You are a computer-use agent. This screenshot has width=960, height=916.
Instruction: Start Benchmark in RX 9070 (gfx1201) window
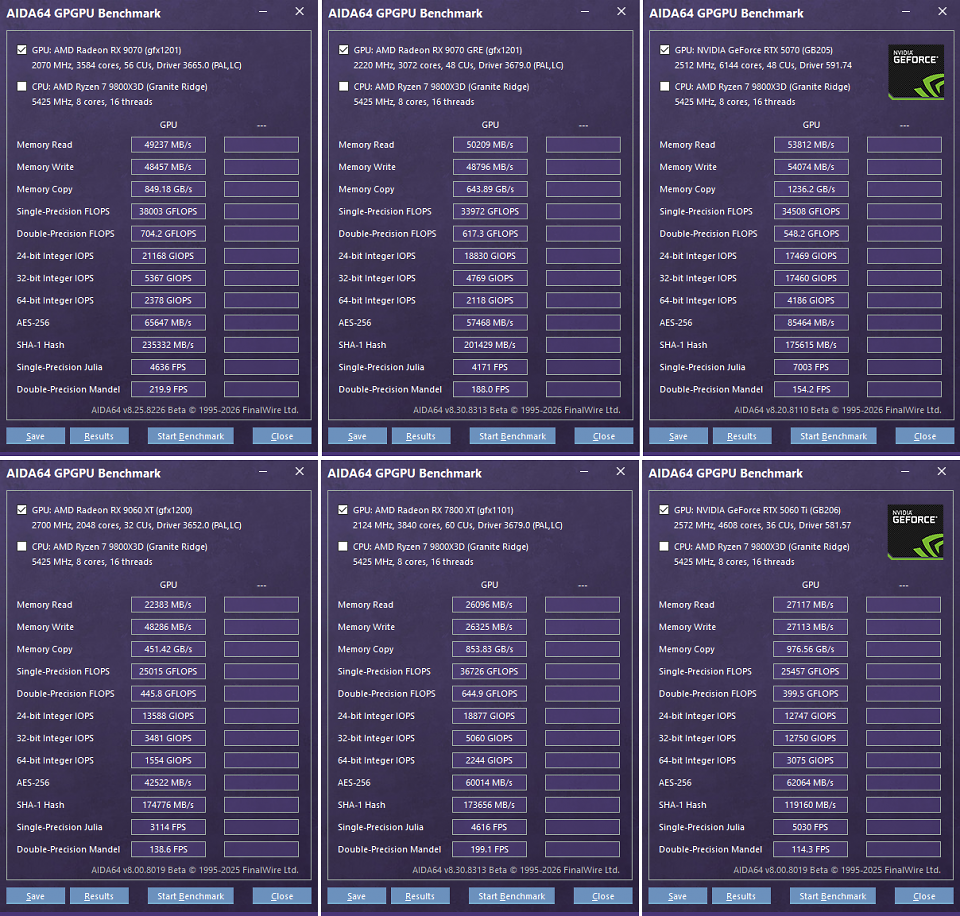[x=190, y=436]
